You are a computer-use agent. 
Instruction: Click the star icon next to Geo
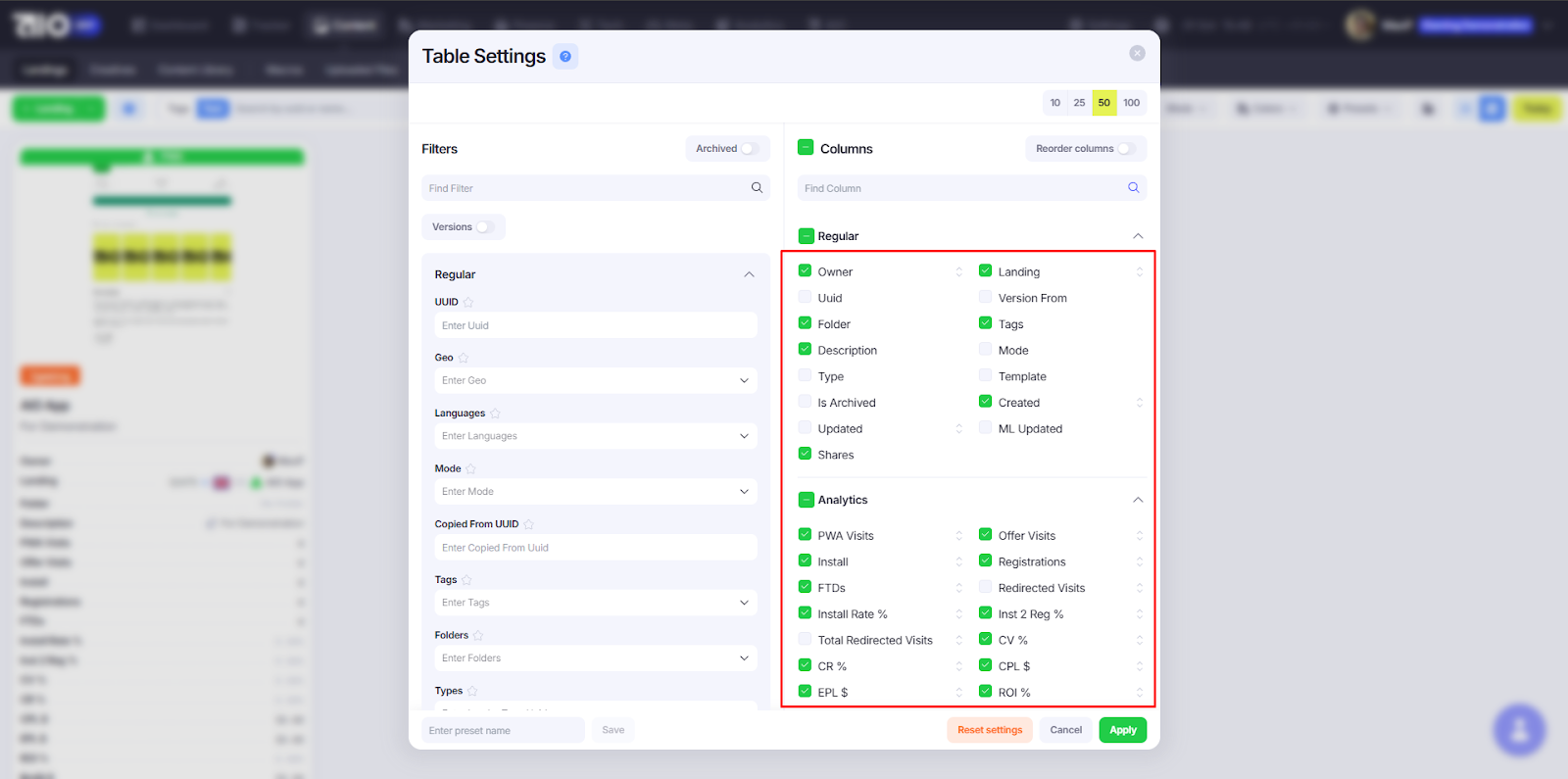pyautogui.click(x=464, y=358)
